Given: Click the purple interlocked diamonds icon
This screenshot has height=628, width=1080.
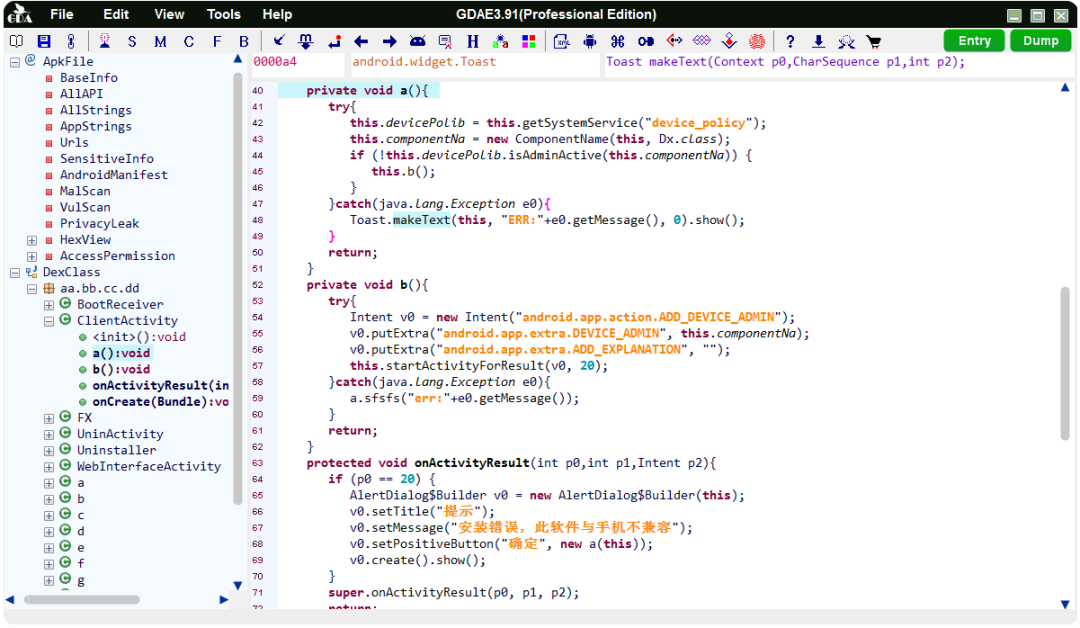Looking at the screenshot, I should [x=701, y=41].
